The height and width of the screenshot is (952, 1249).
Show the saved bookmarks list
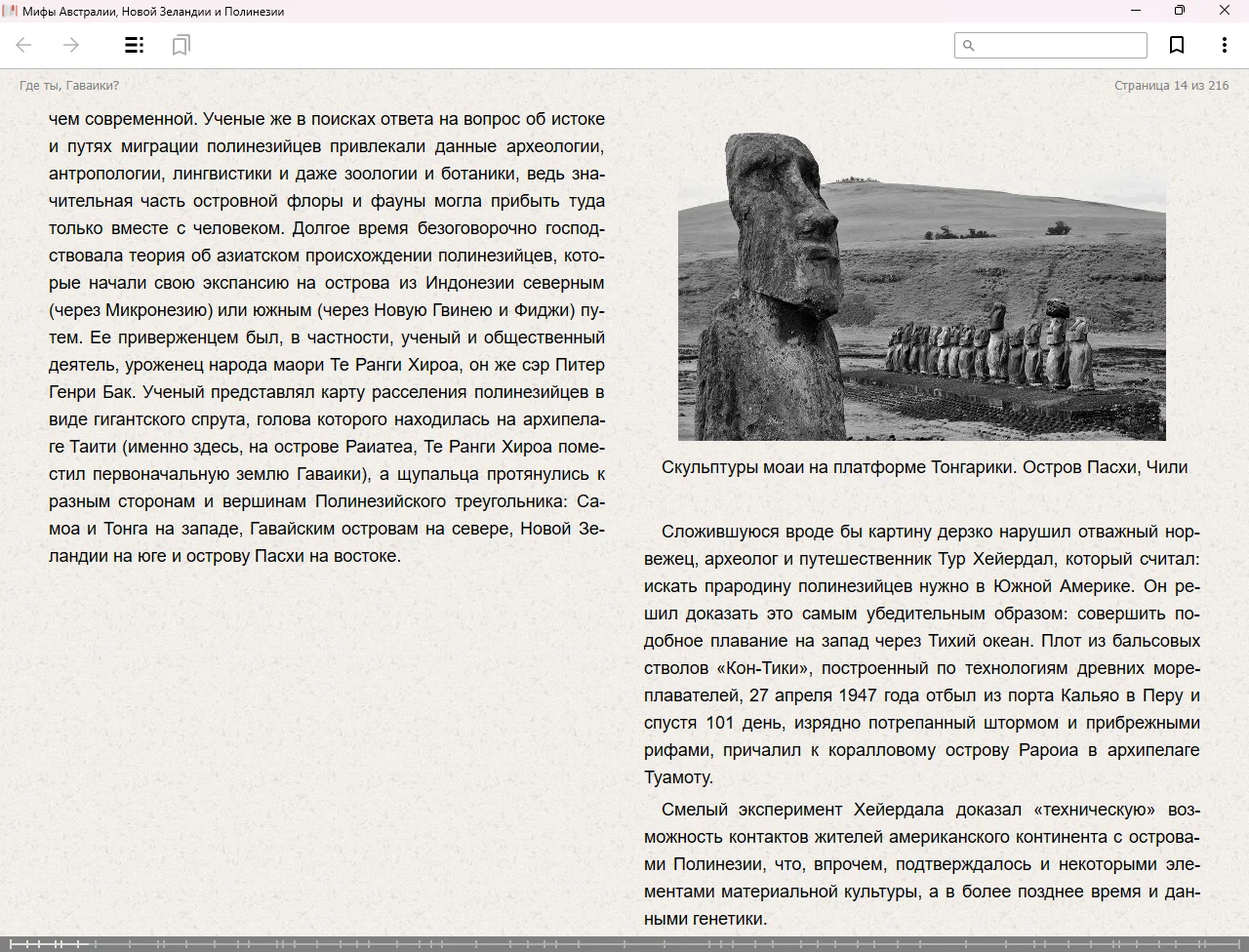click(181, 45)
